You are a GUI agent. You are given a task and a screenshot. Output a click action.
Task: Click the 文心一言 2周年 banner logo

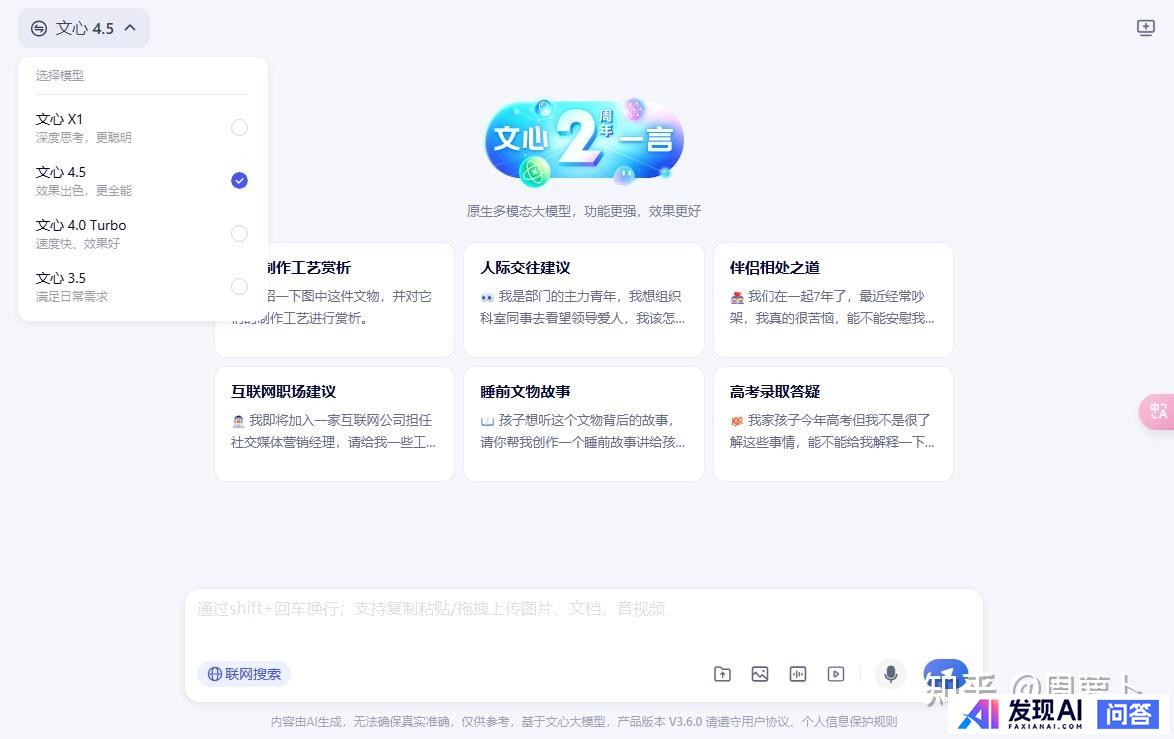tap(584, 142)
